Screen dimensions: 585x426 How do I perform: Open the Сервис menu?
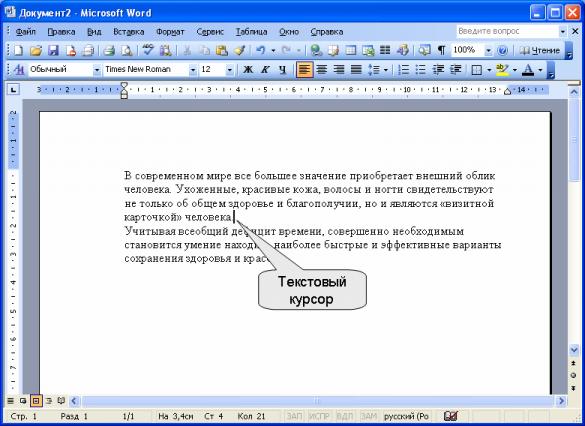210,32
